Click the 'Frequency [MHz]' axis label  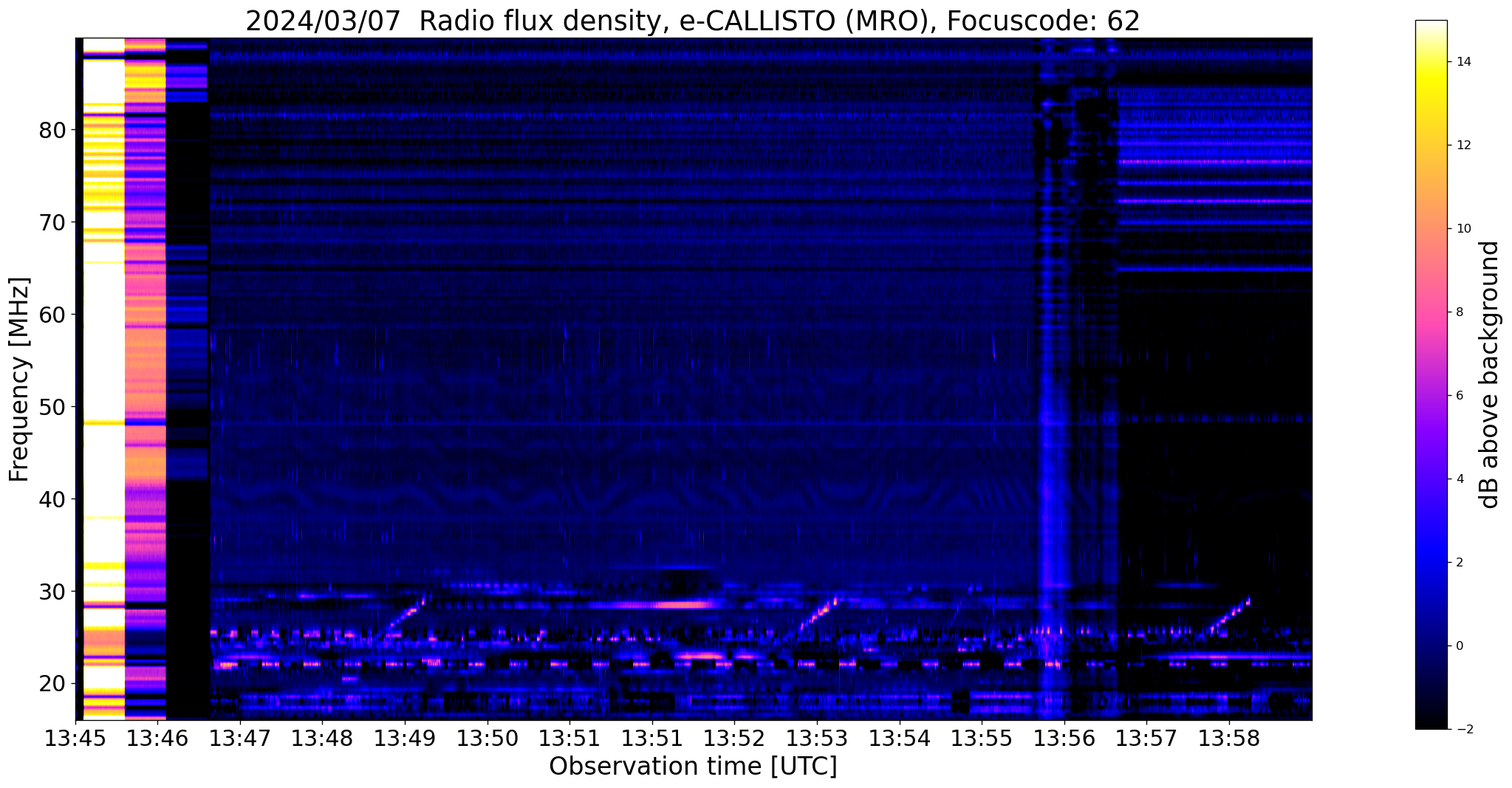pyautogui.click(x=20, y=379)
